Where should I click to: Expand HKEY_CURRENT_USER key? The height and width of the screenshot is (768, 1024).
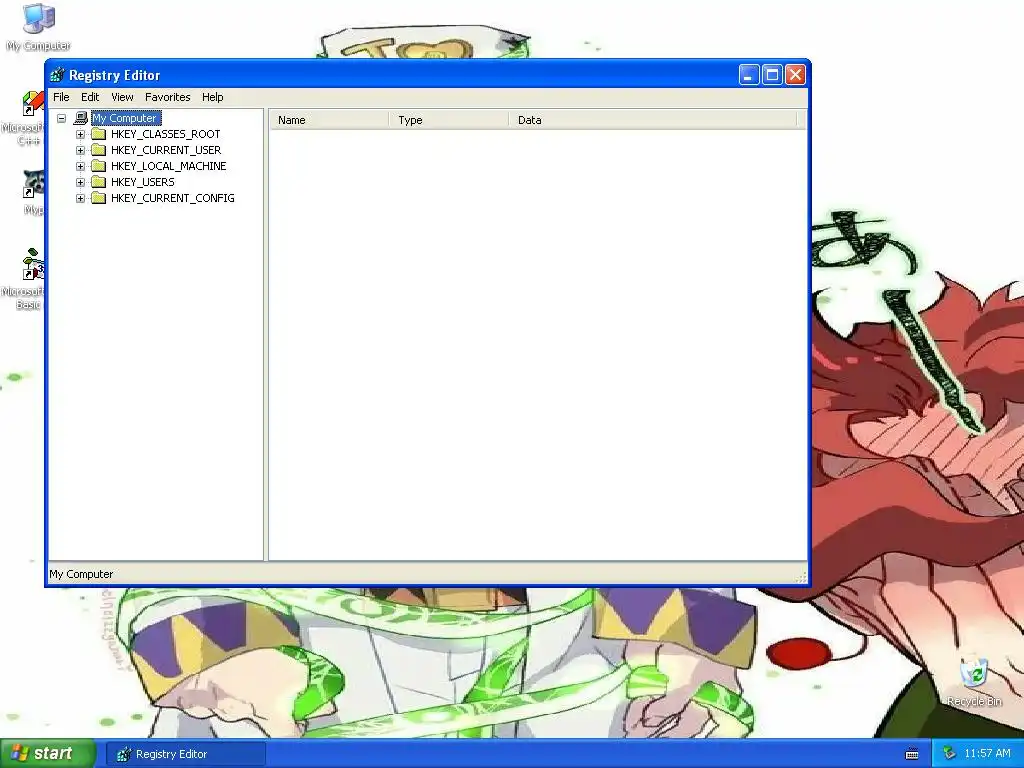point(80,150)
